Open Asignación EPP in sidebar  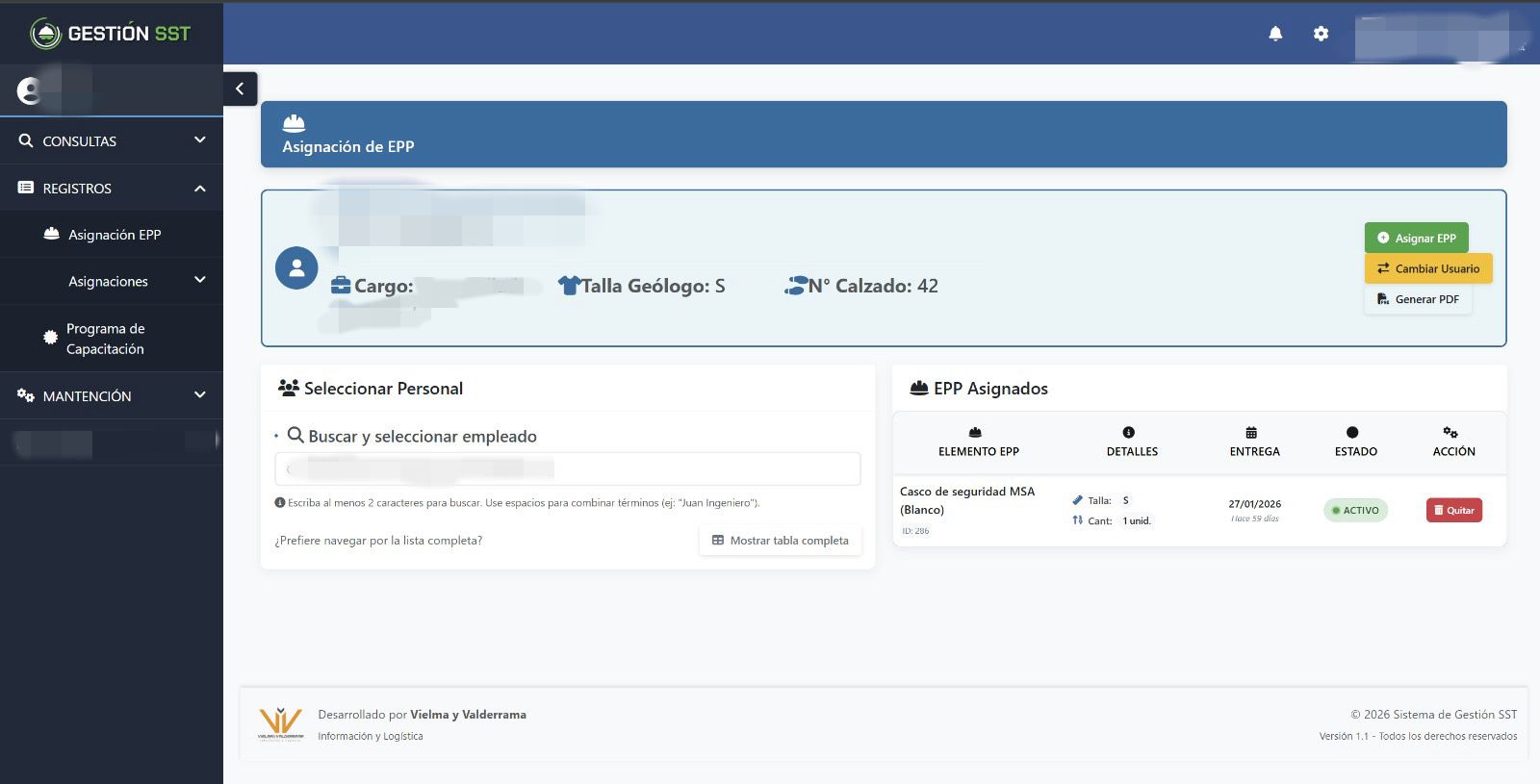pyautogui.click(x=114, y=235)
